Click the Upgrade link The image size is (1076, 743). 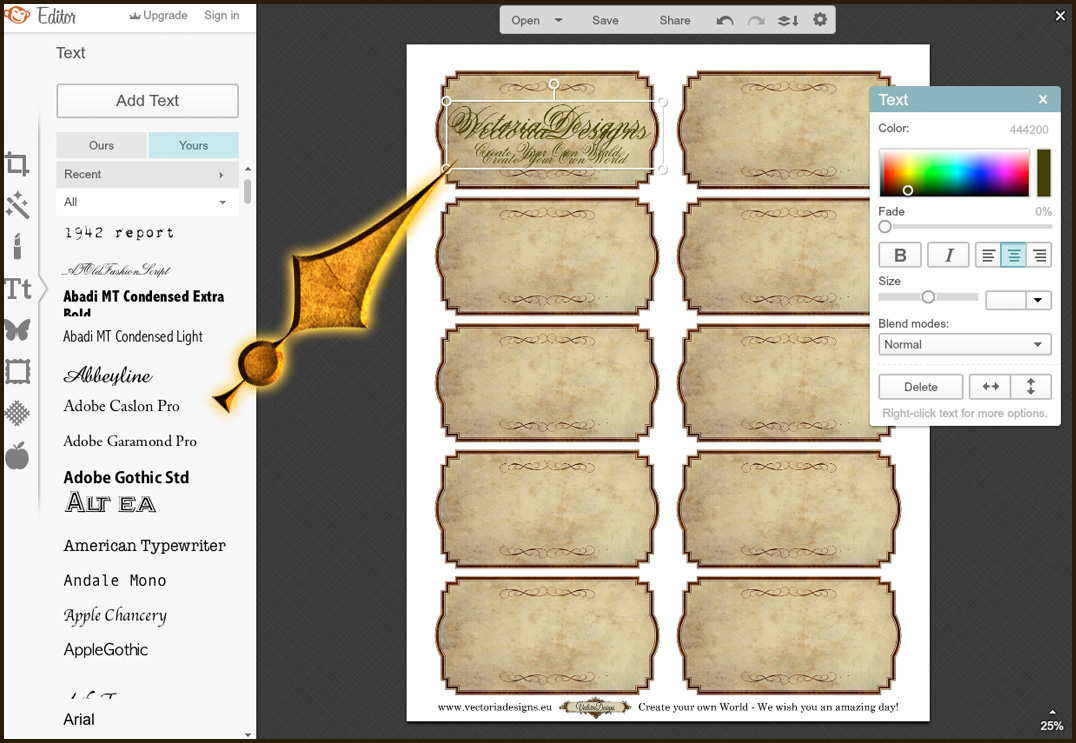(159, 15)
